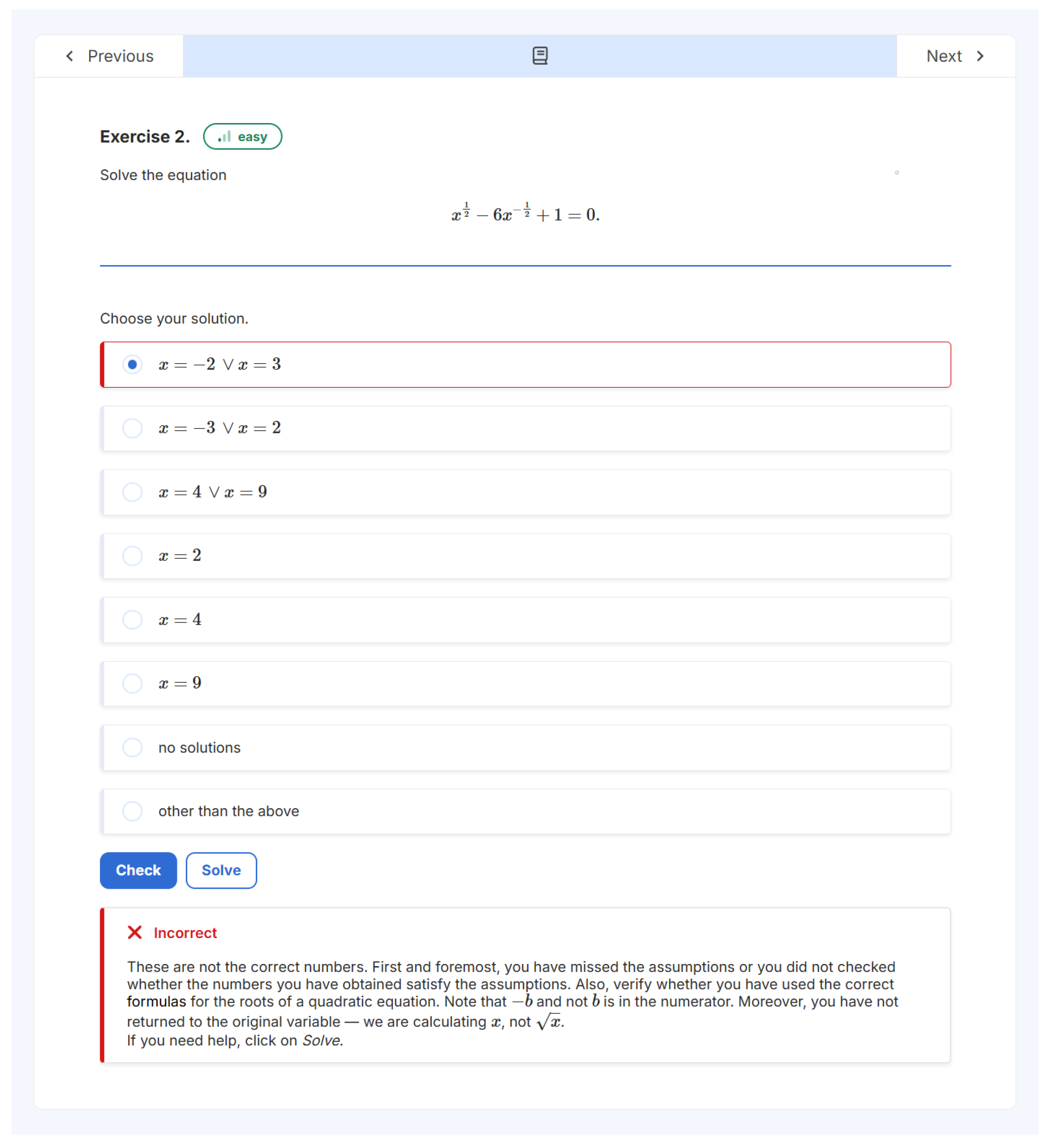Select the x = −3 ∨ x = 2 radio option
Image resolution: width=1049 pixels, height=1148 pixels.
pos(132,428)
